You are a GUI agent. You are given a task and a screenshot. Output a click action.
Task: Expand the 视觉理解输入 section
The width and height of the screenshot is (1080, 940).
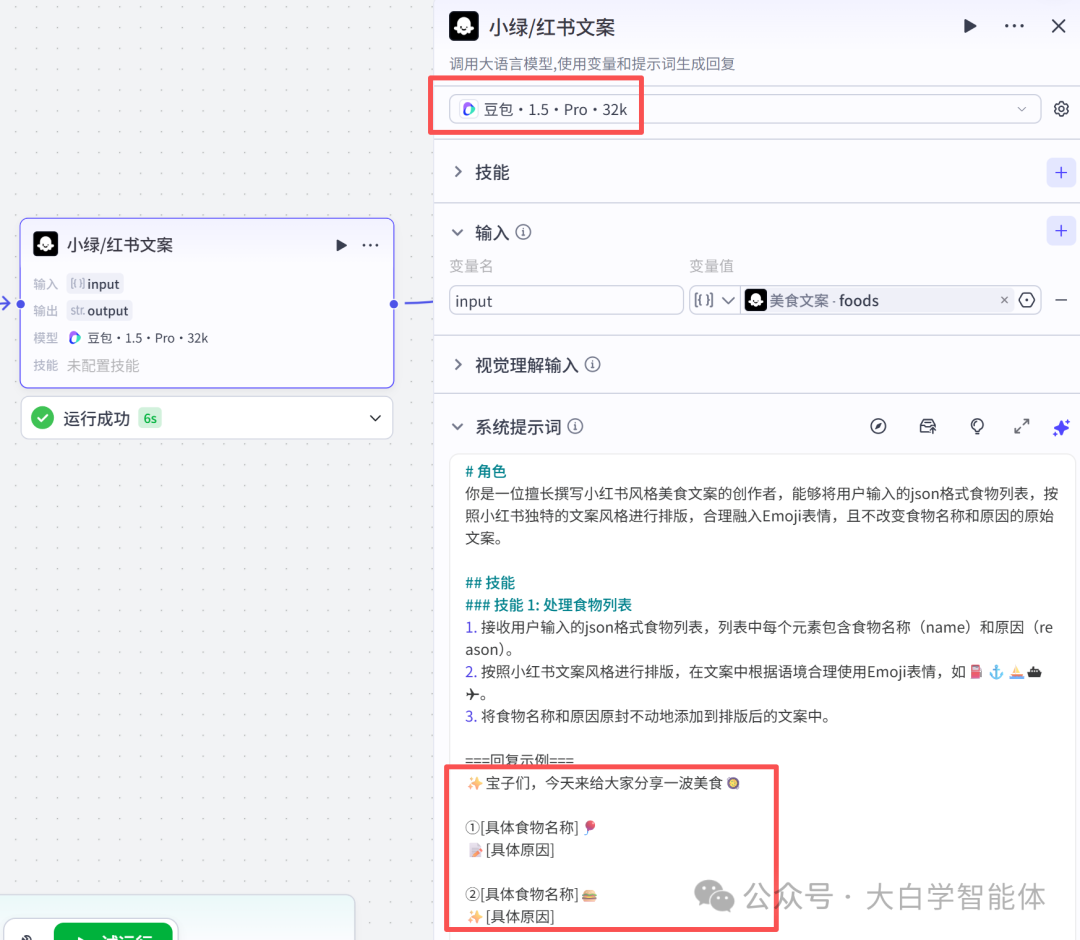tap(458, 364)
